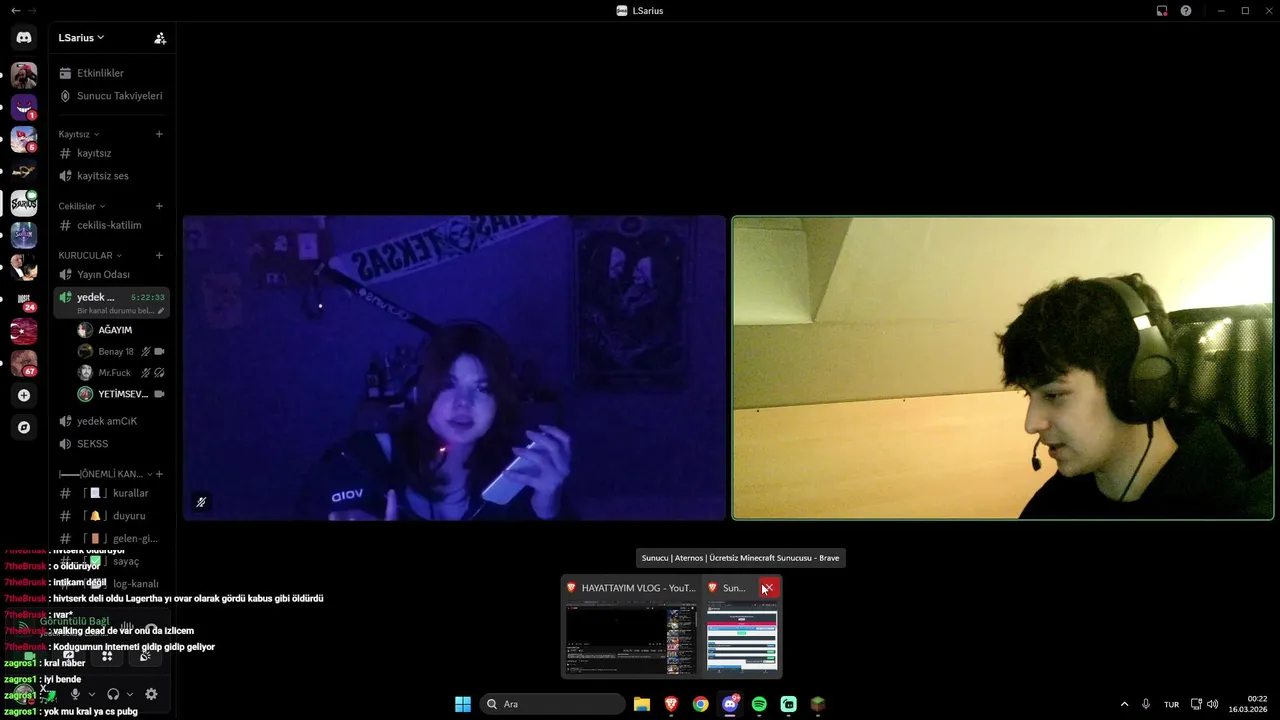Open Minecraft grass block taskbar icon
This screenshot has height=720, width=1280.
pos(818,704)
